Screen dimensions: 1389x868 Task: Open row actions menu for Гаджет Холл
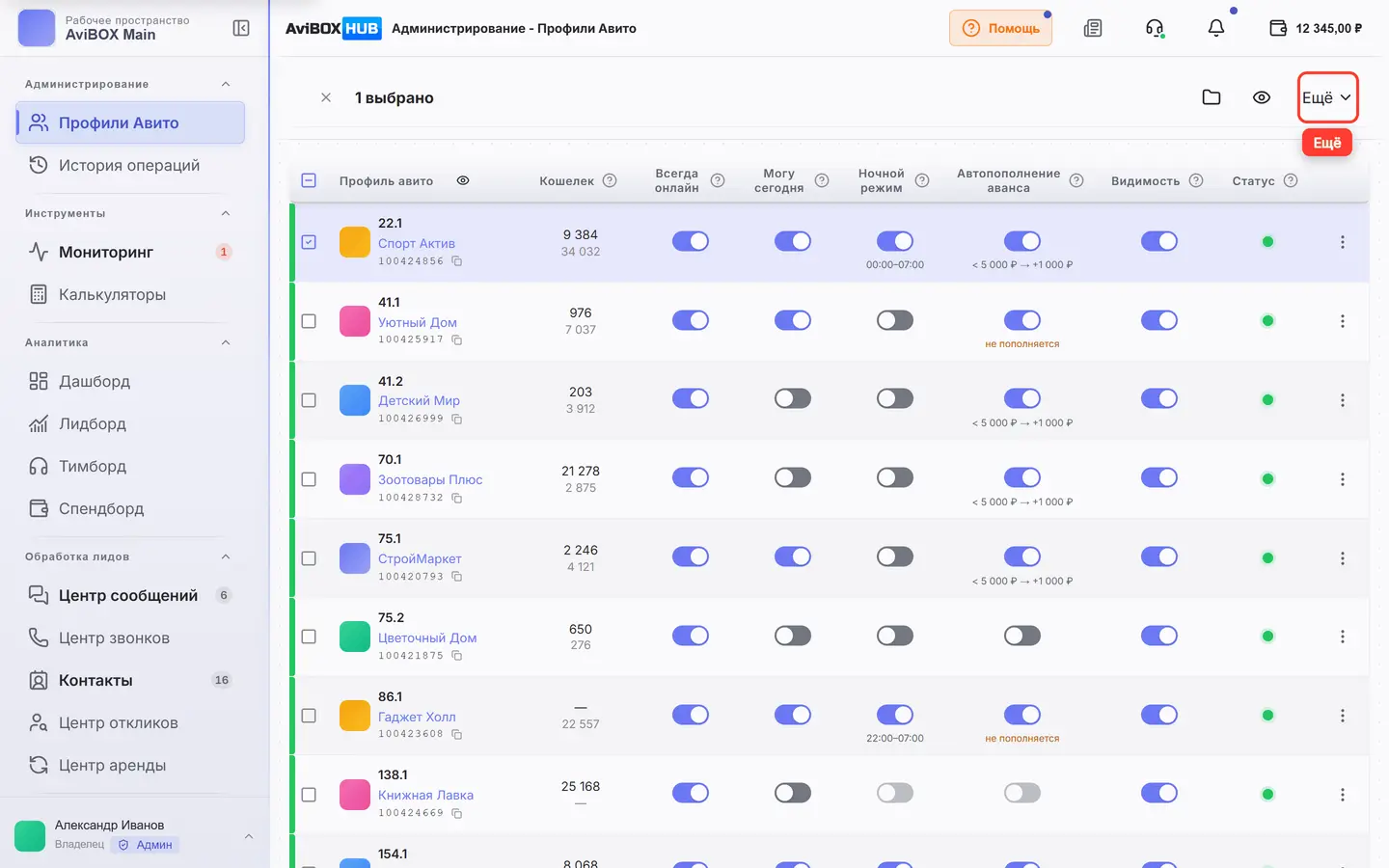tap(1342, 716)
